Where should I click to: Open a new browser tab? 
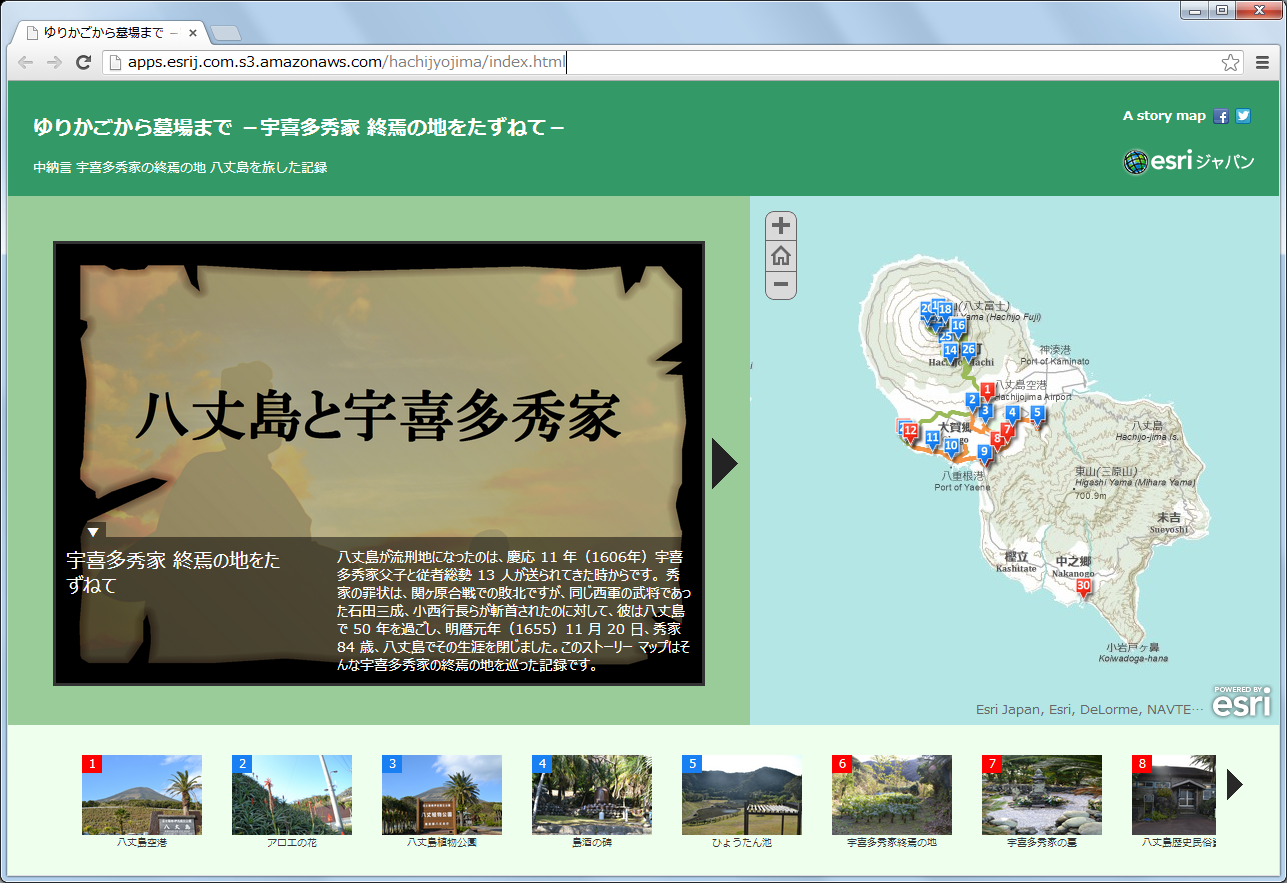tap(226, 33)
